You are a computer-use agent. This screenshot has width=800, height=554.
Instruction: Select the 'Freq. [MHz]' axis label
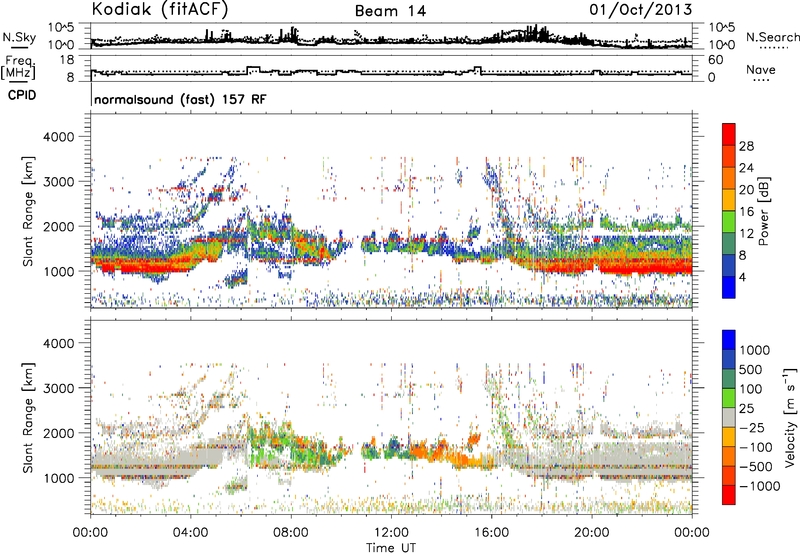pyautogui.click(x=18, y=68)
